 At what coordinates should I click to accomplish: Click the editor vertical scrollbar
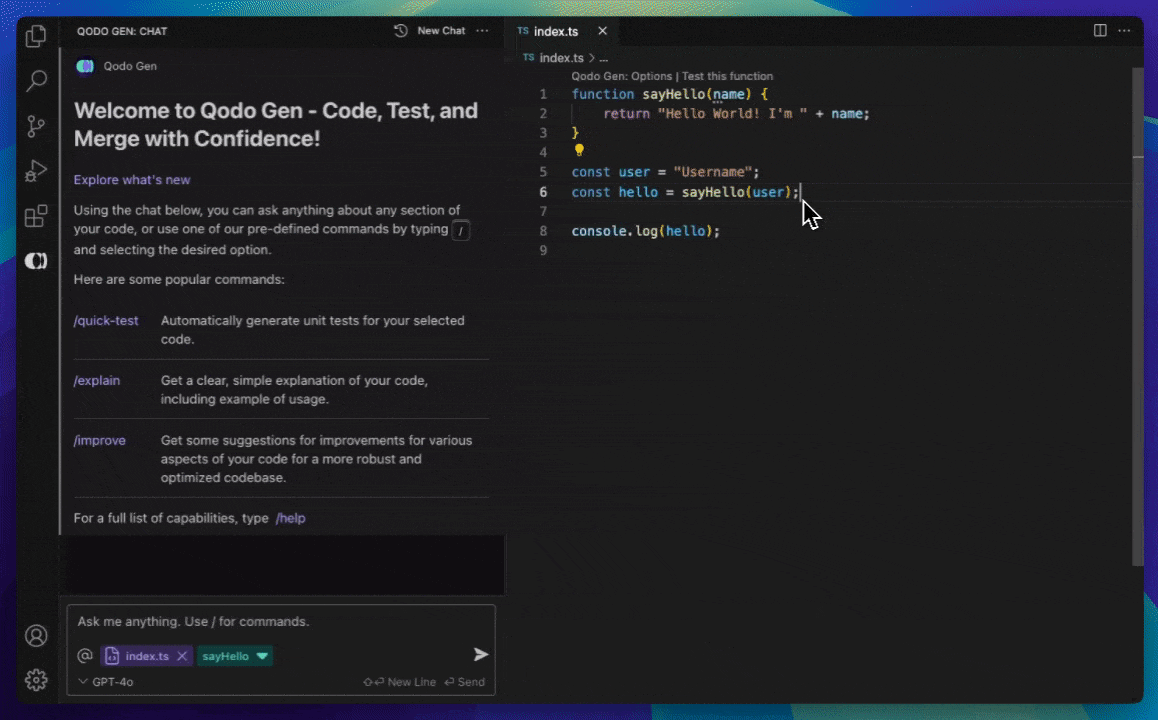click(x=1138, y=318)
